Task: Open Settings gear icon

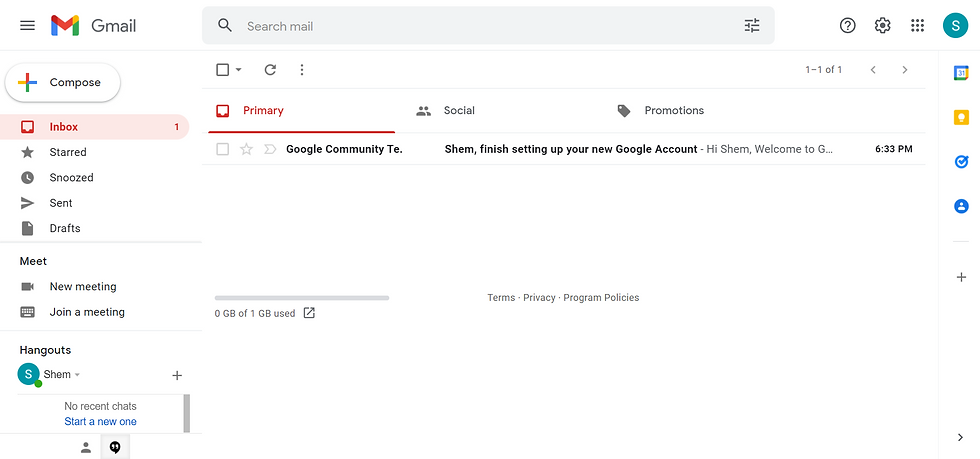Action: (x=882, y=26)
